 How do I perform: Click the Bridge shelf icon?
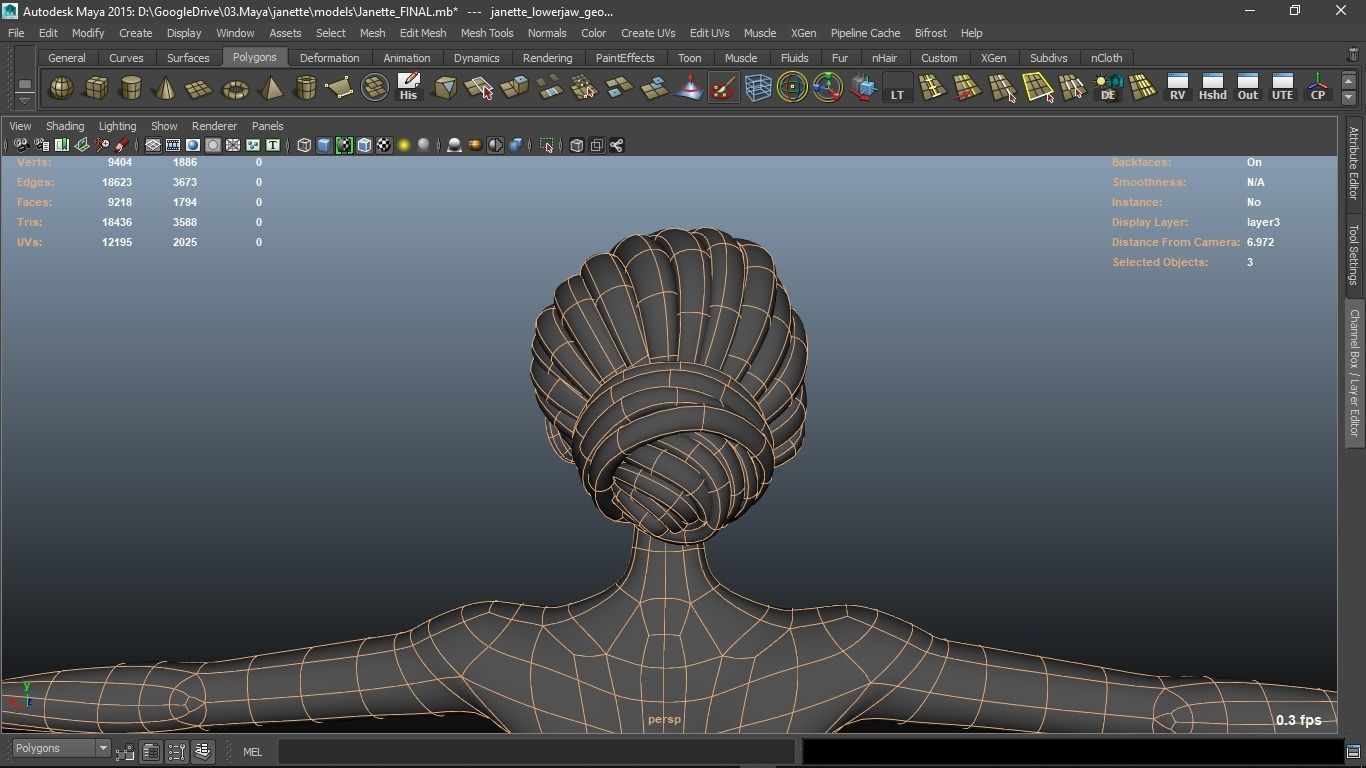pyautogui.click(x=549, y=88)
